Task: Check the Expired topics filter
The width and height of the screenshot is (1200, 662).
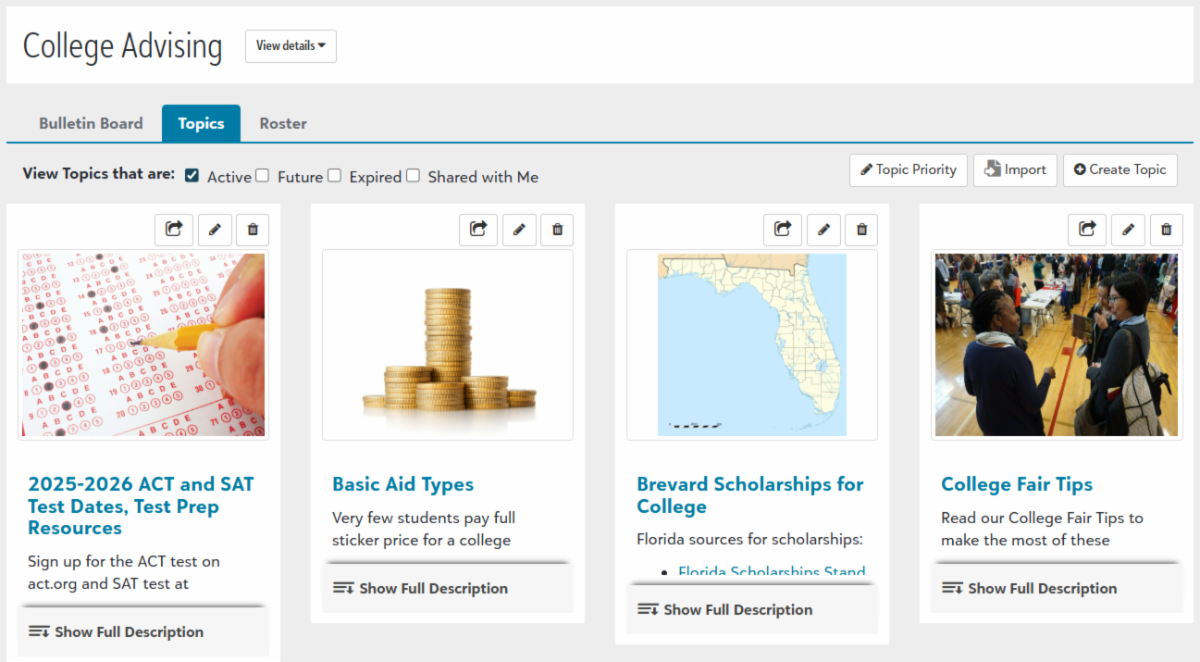Action: click(x=334, y=176)
